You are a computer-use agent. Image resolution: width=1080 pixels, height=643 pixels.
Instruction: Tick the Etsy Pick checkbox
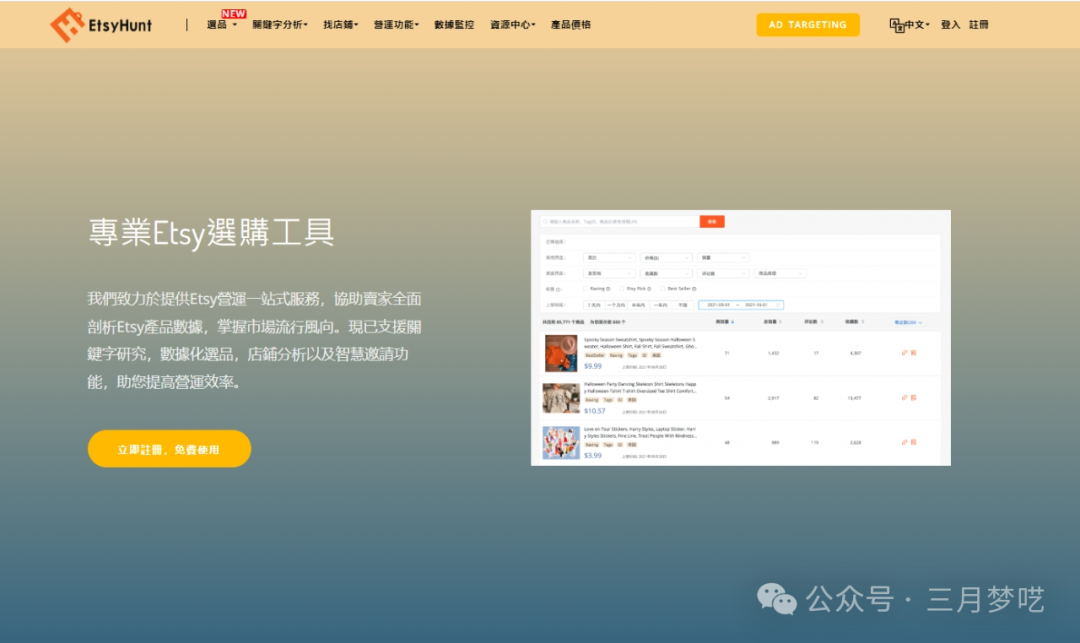tap(621, 288)
